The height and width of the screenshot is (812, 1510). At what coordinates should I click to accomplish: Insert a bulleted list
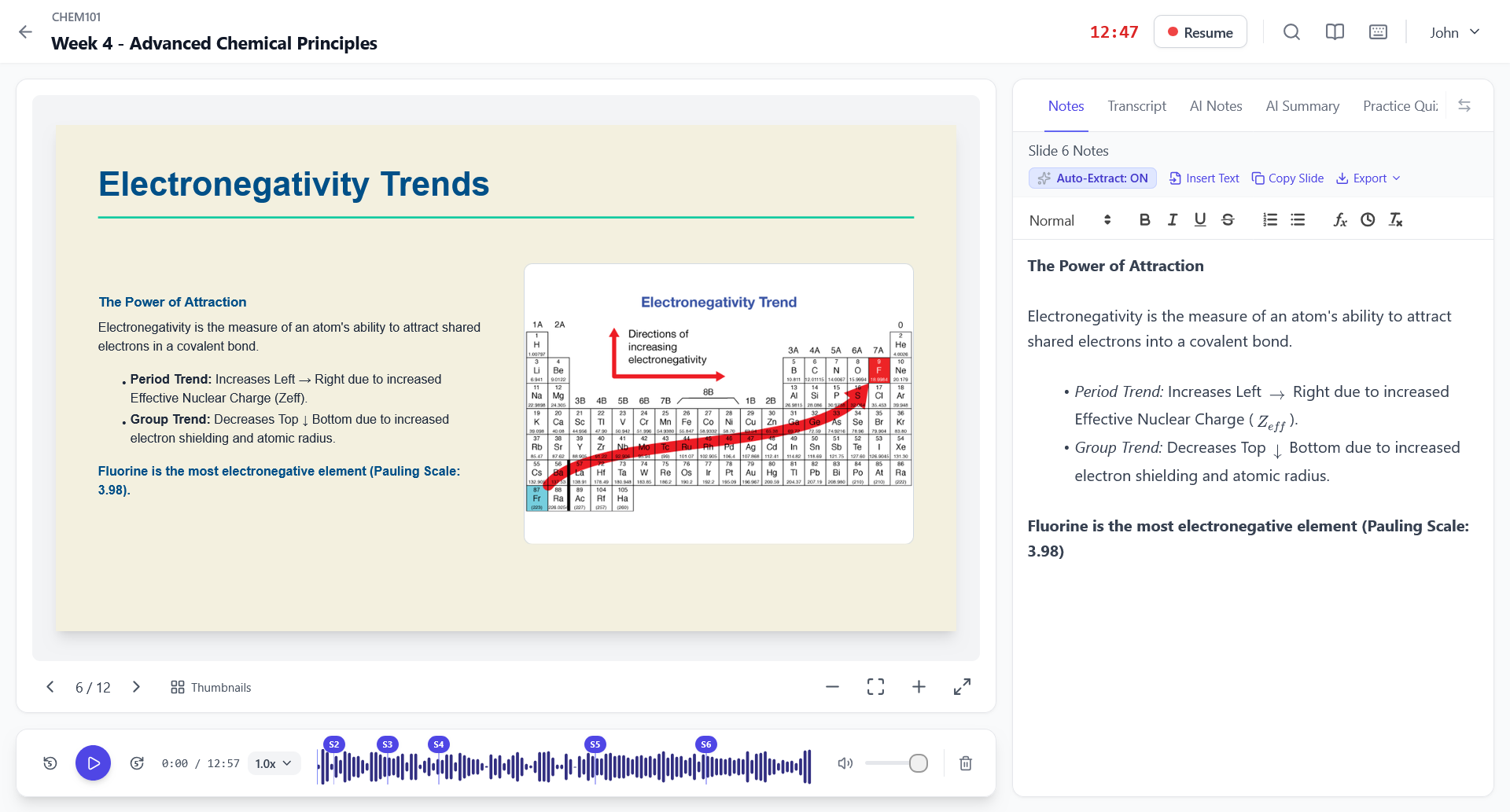(1298, 220)
